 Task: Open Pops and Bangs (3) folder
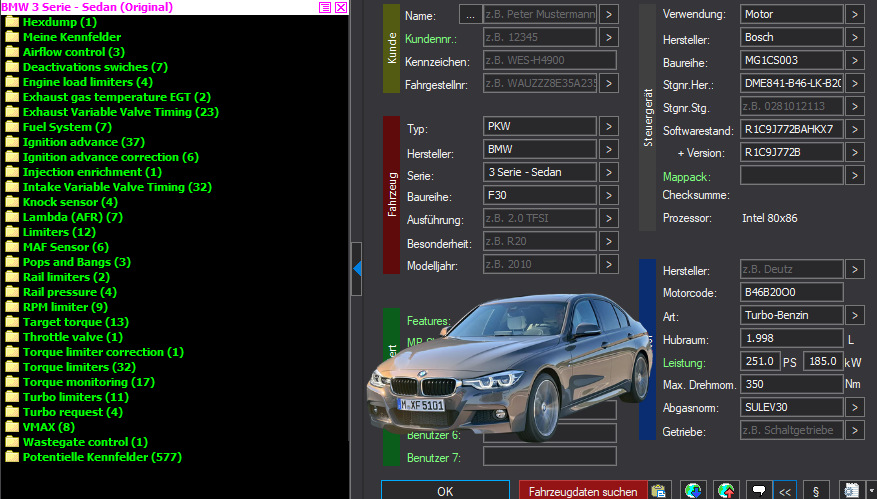click(68, 262)
